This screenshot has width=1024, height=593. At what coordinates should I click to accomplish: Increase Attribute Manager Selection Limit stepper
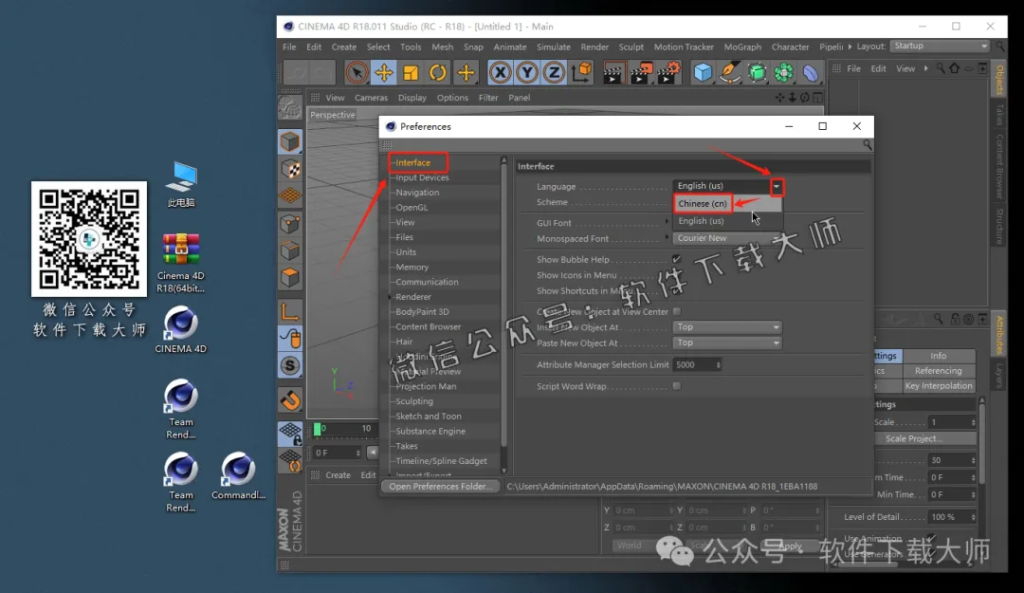coord(718,361)
